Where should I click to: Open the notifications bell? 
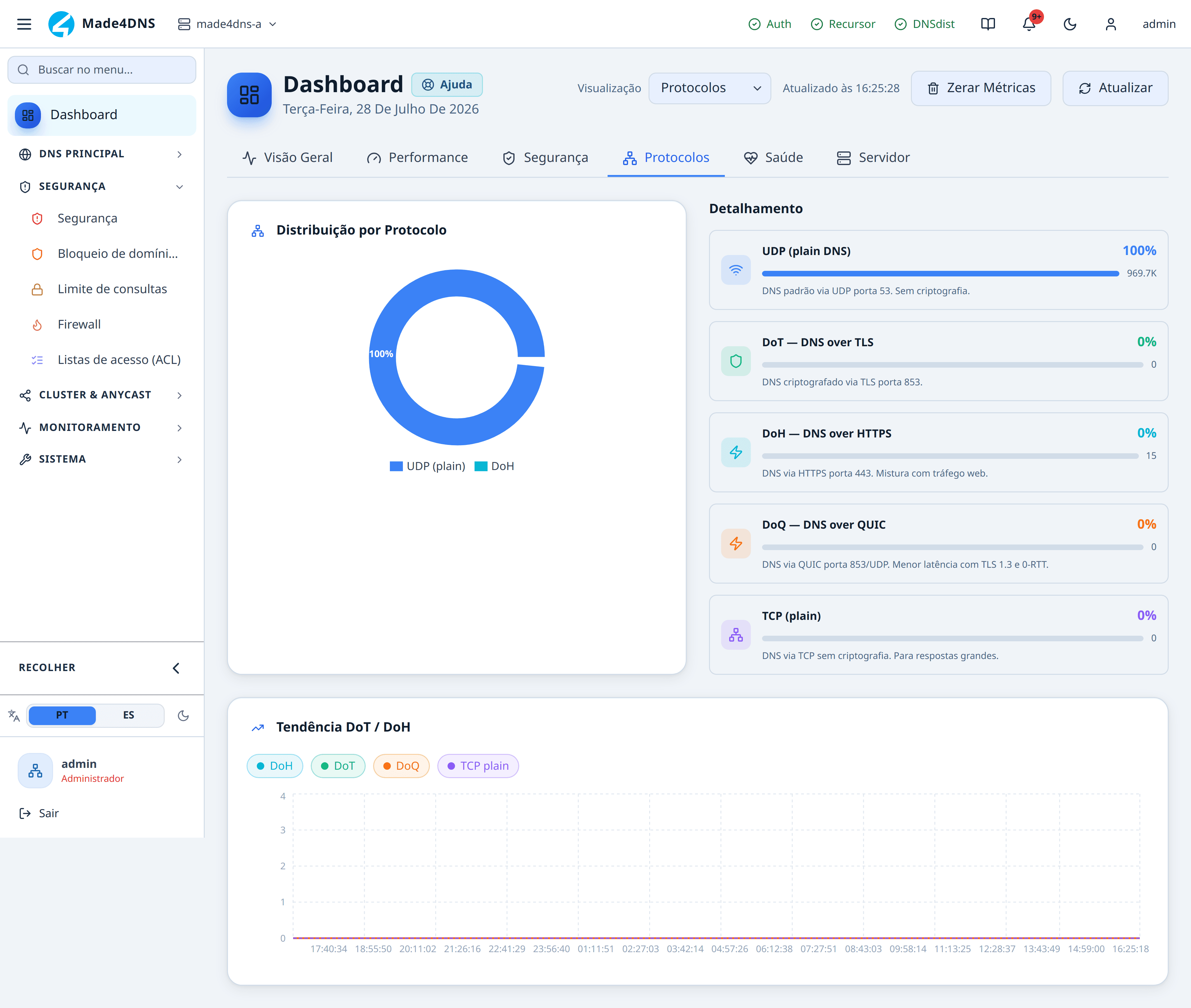point(1029,24)
